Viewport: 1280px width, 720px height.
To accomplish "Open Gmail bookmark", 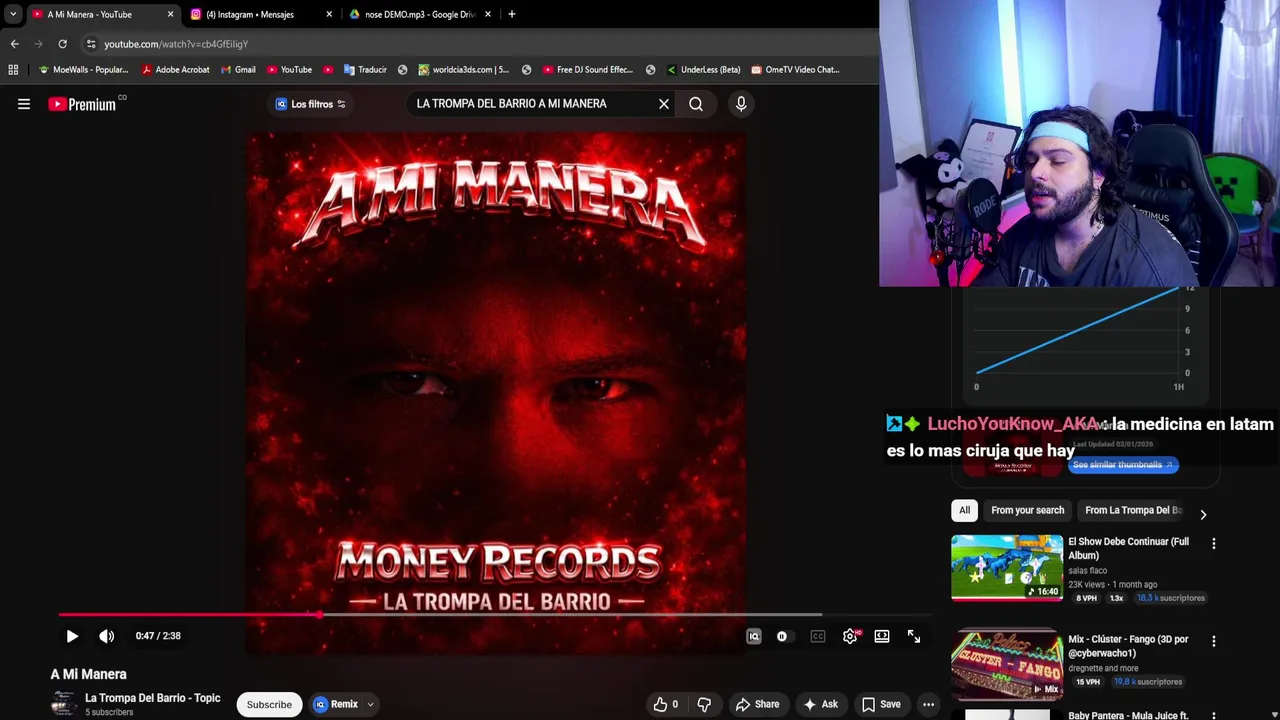I will (x=238, y=70).
